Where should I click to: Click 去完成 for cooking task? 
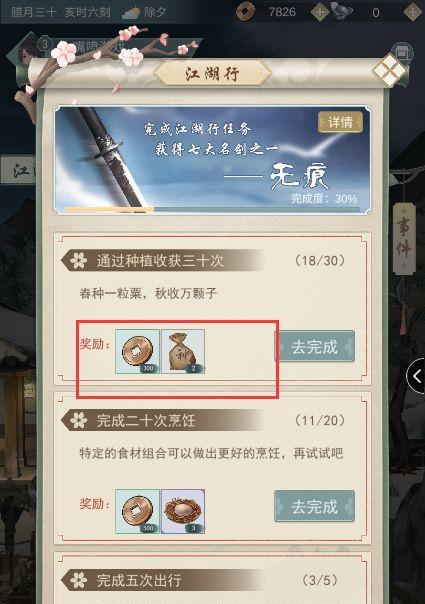(314, 506)
